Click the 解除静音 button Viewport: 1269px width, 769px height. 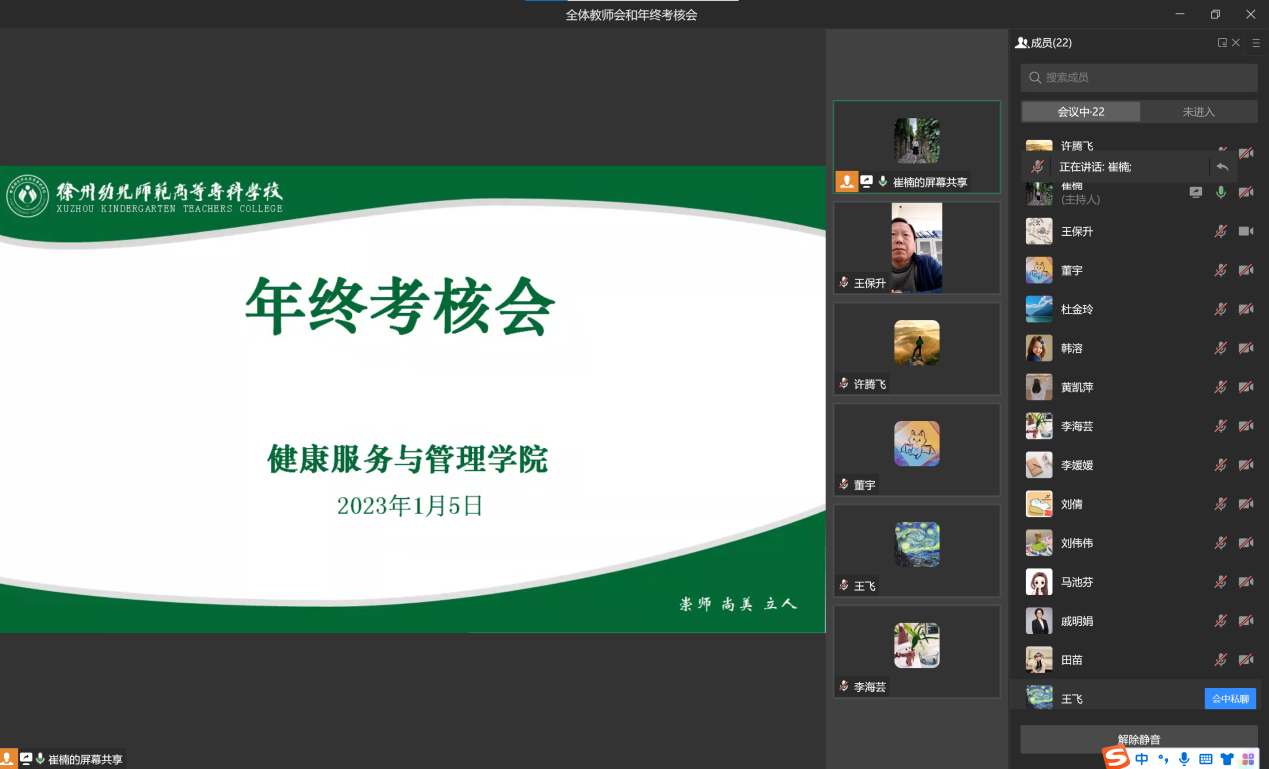(x=1139, y=739)
